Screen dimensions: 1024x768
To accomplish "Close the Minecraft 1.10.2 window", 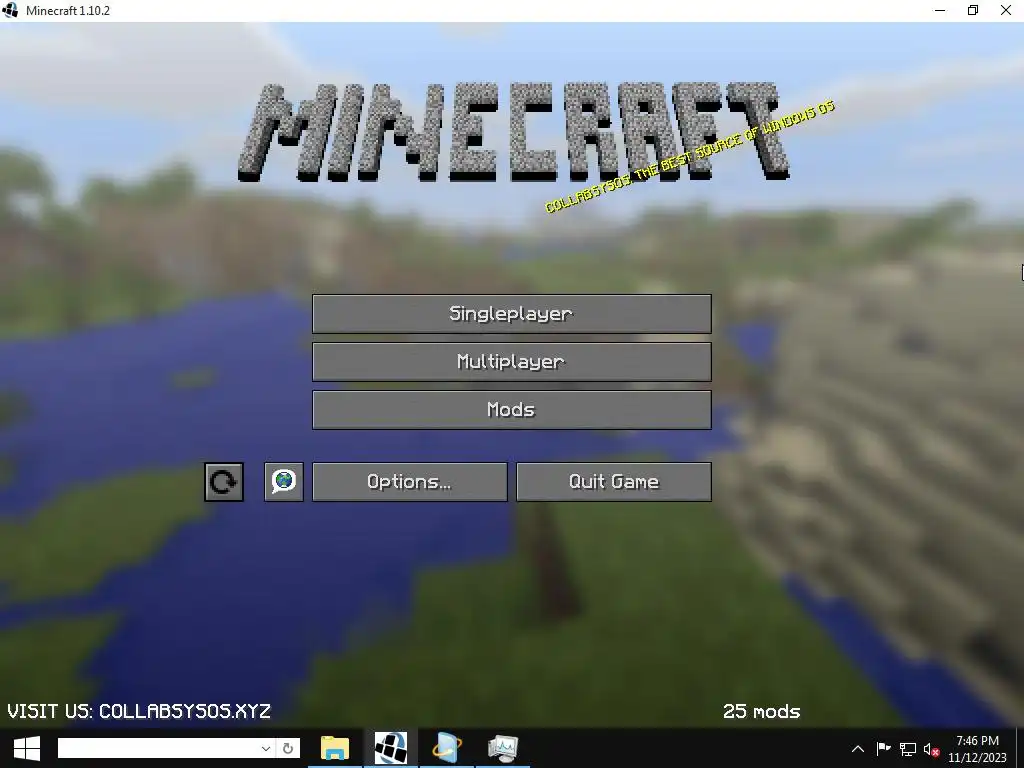I will [x=1006, y=10].
